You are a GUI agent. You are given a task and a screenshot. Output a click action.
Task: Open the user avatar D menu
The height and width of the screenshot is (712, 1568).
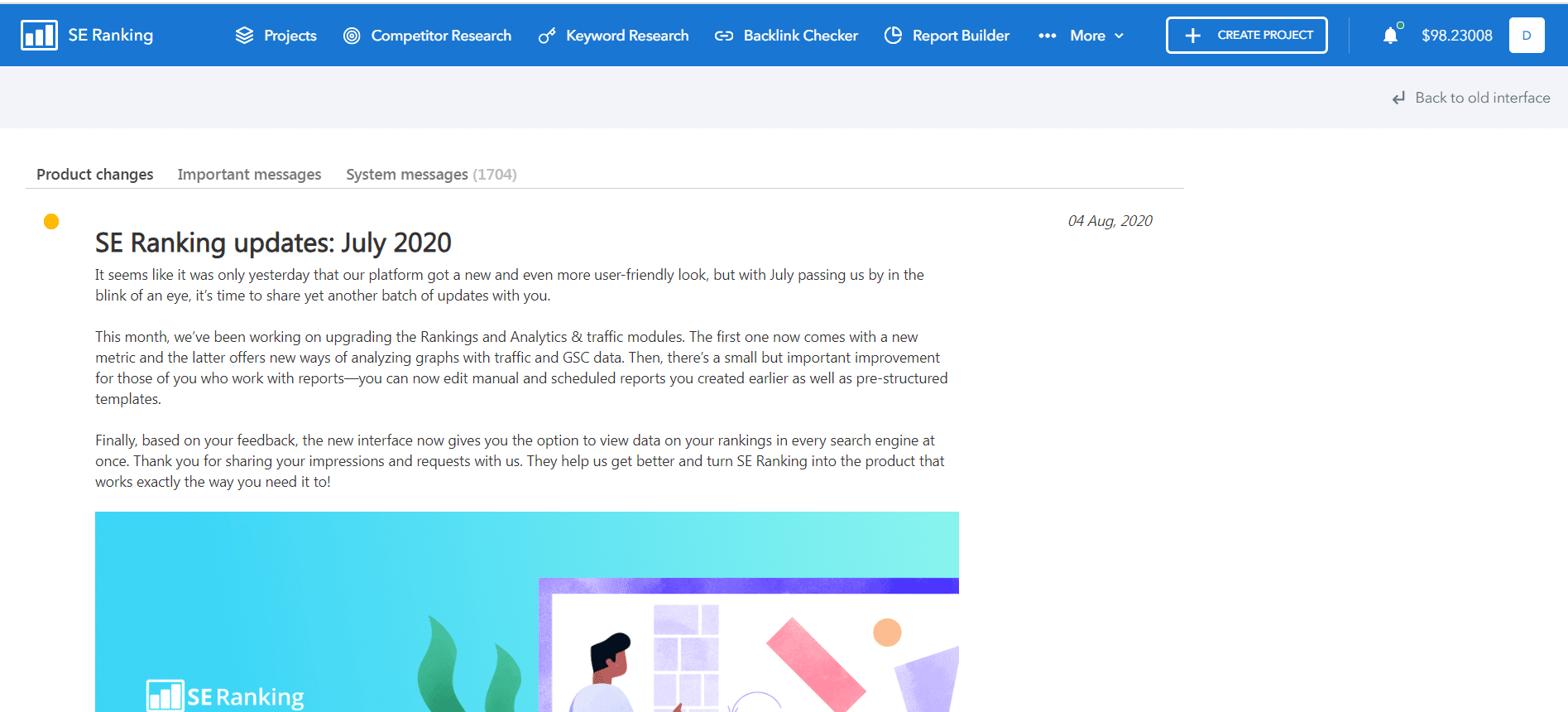pos(1527,36)
